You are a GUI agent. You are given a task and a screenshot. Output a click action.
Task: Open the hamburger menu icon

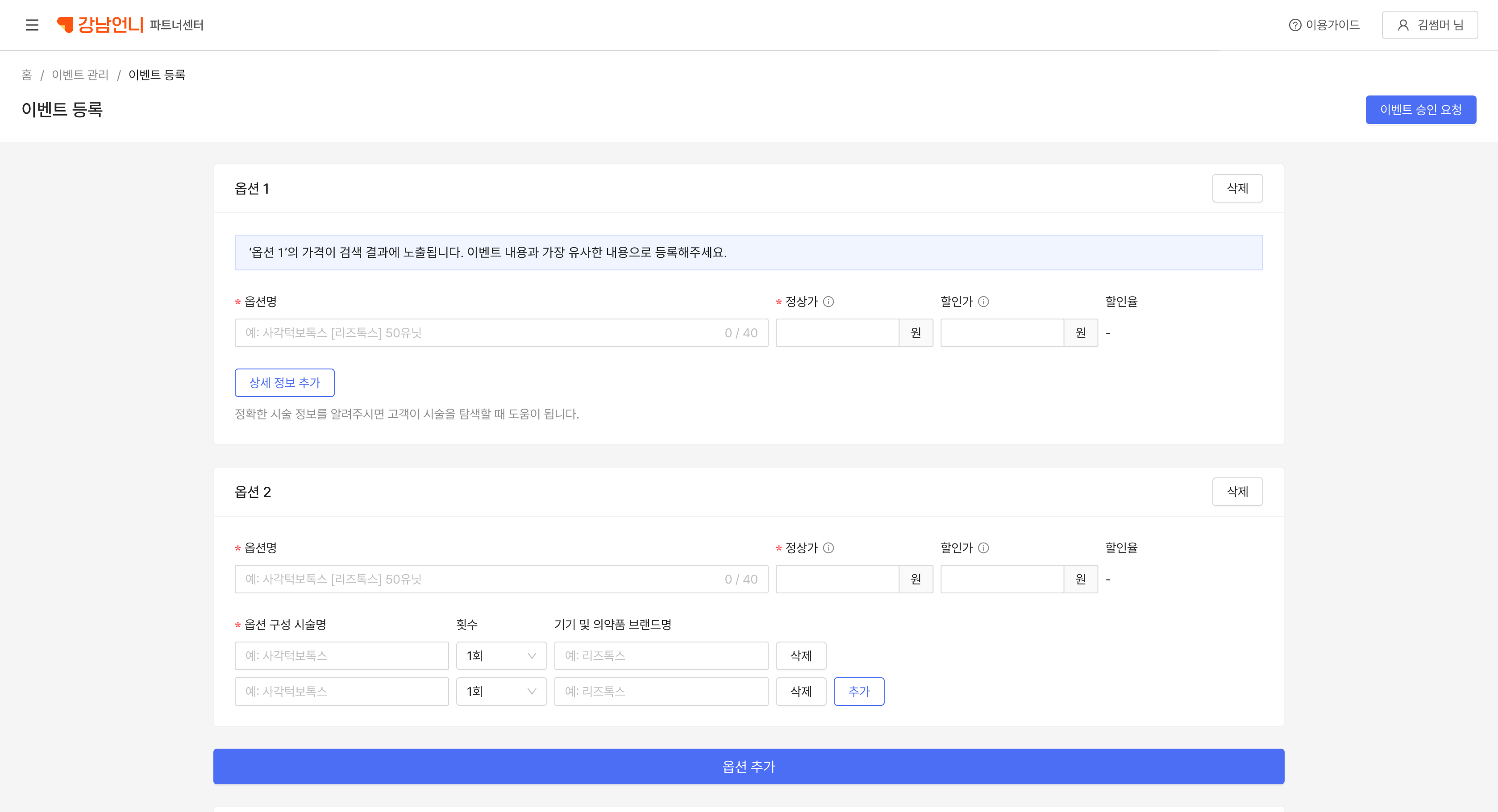coord(32,25)
